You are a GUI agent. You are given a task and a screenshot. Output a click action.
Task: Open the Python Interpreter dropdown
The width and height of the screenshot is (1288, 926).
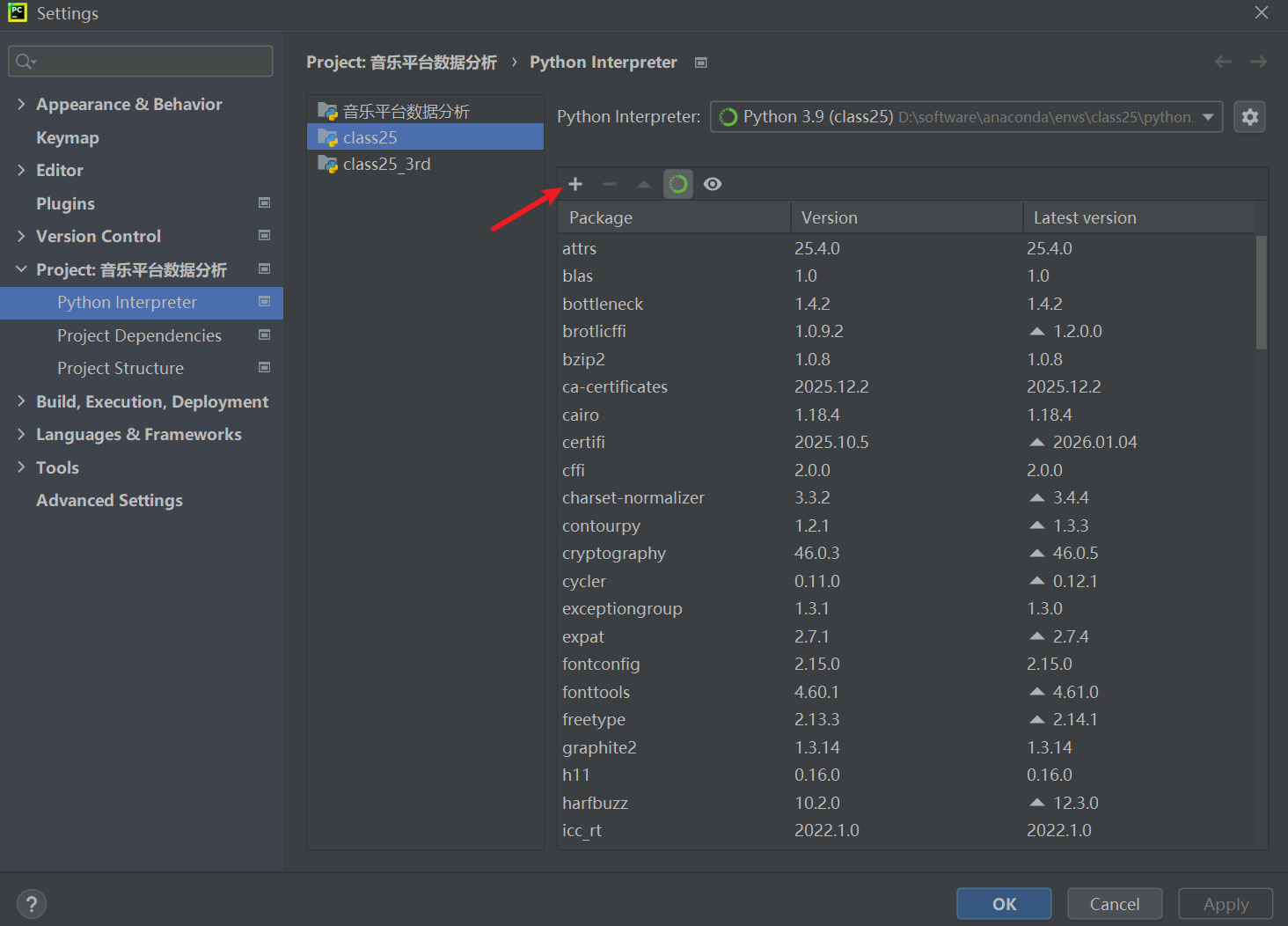point(966,116)
